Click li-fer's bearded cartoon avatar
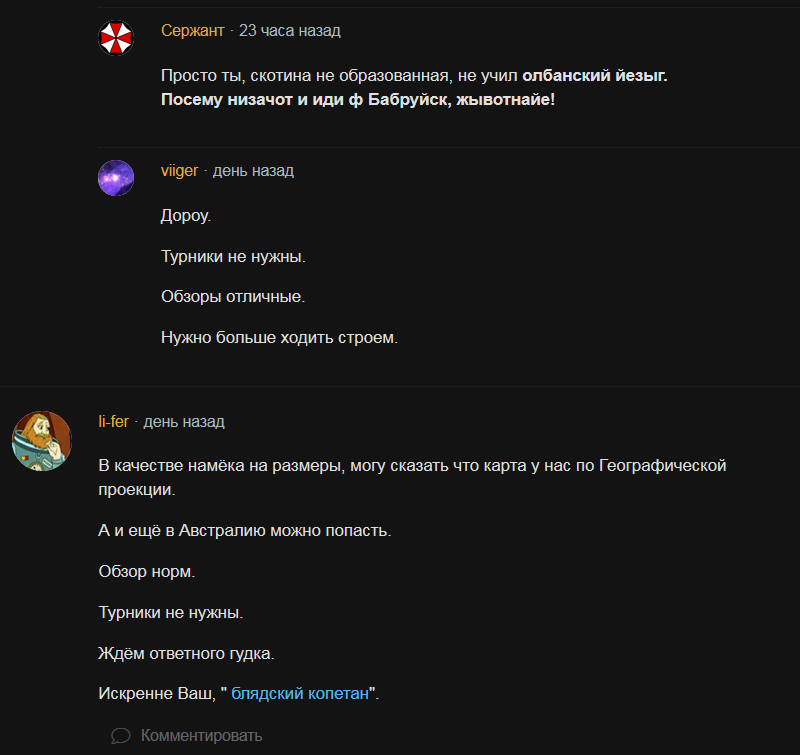800x755 pixels. 42,440
